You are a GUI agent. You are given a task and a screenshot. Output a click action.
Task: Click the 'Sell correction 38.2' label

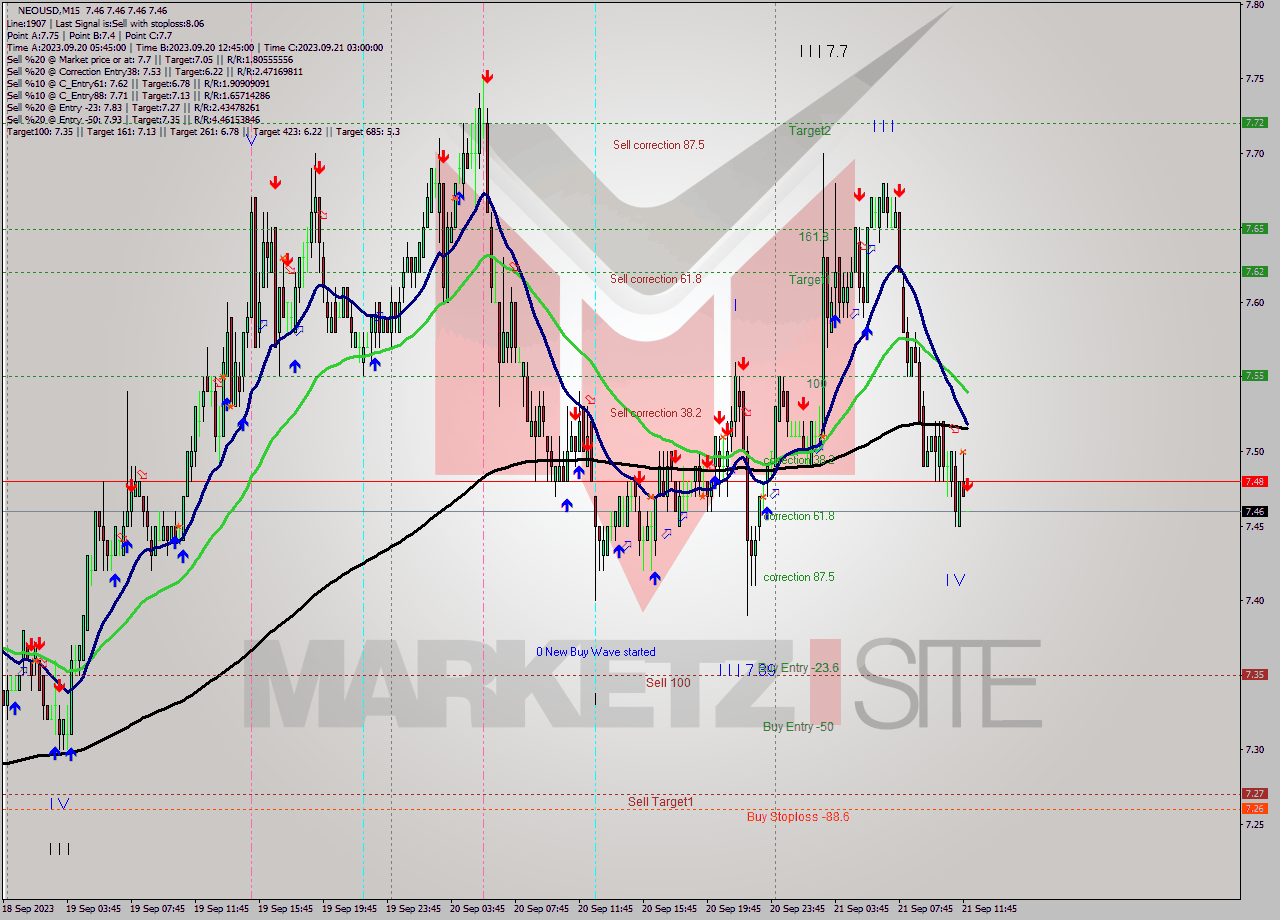(x=655, y=413)
